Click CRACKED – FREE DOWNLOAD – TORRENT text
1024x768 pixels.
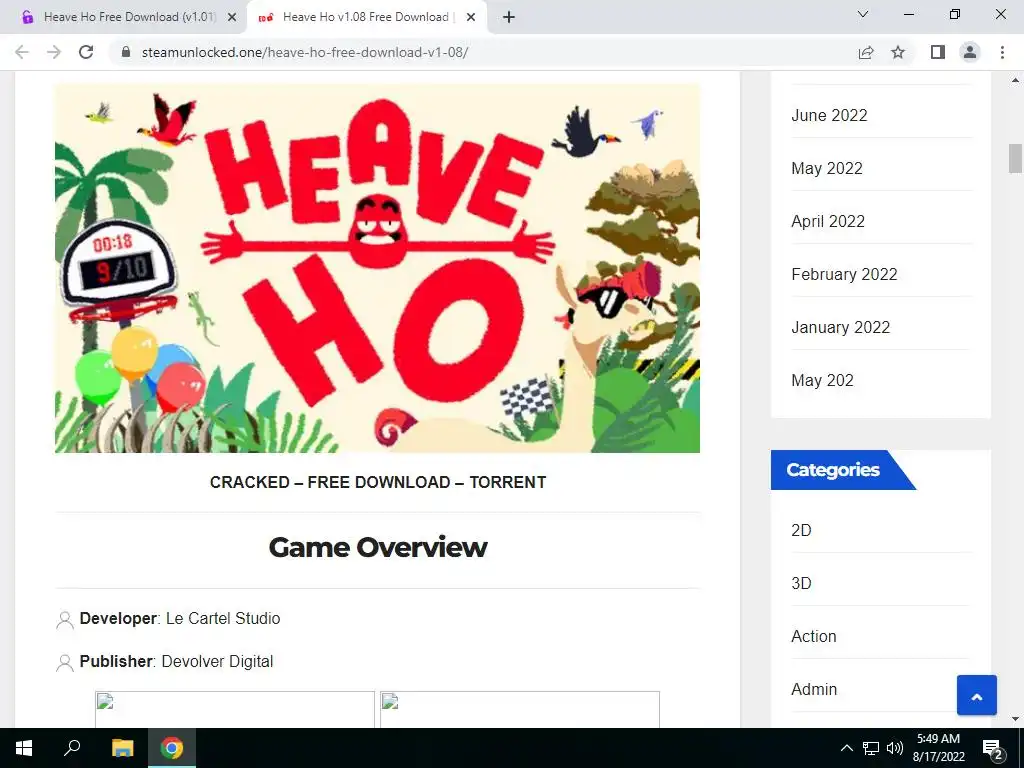tap(377, 482)
